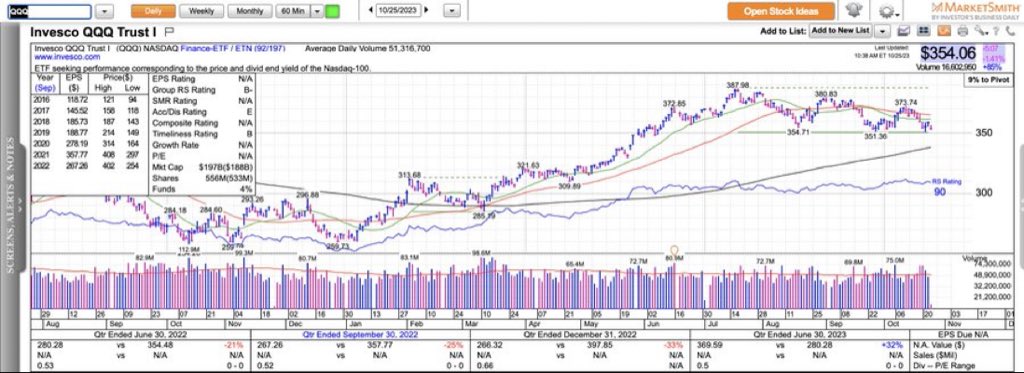Click the 300 price axis label

pos(984,193)
